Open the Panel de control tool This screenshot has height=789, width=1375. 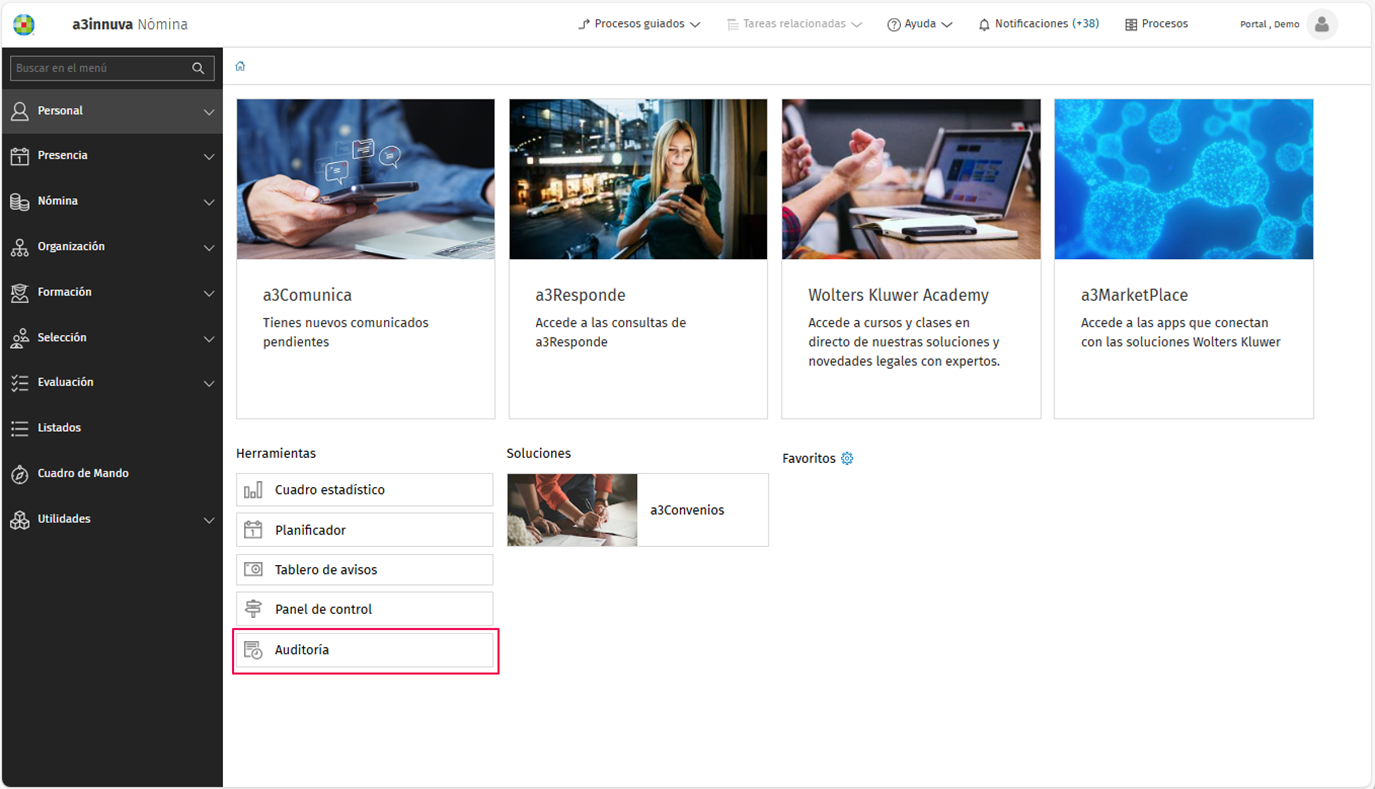tap(365, 609)
